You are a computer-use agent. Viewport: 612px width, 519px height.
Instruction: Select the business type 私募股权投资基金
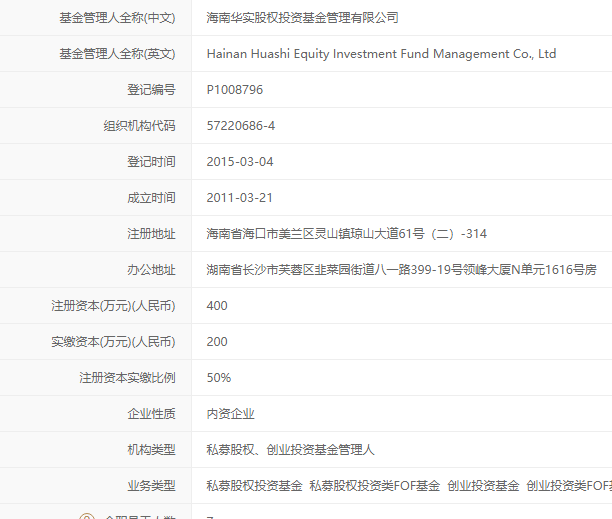tap(254, 486)
